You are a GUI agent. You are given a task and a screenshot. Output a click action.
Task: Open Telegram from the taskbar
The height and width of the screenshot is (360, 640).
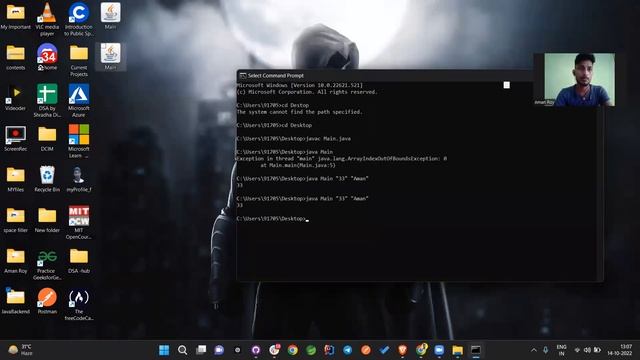(x=347, y=350)
